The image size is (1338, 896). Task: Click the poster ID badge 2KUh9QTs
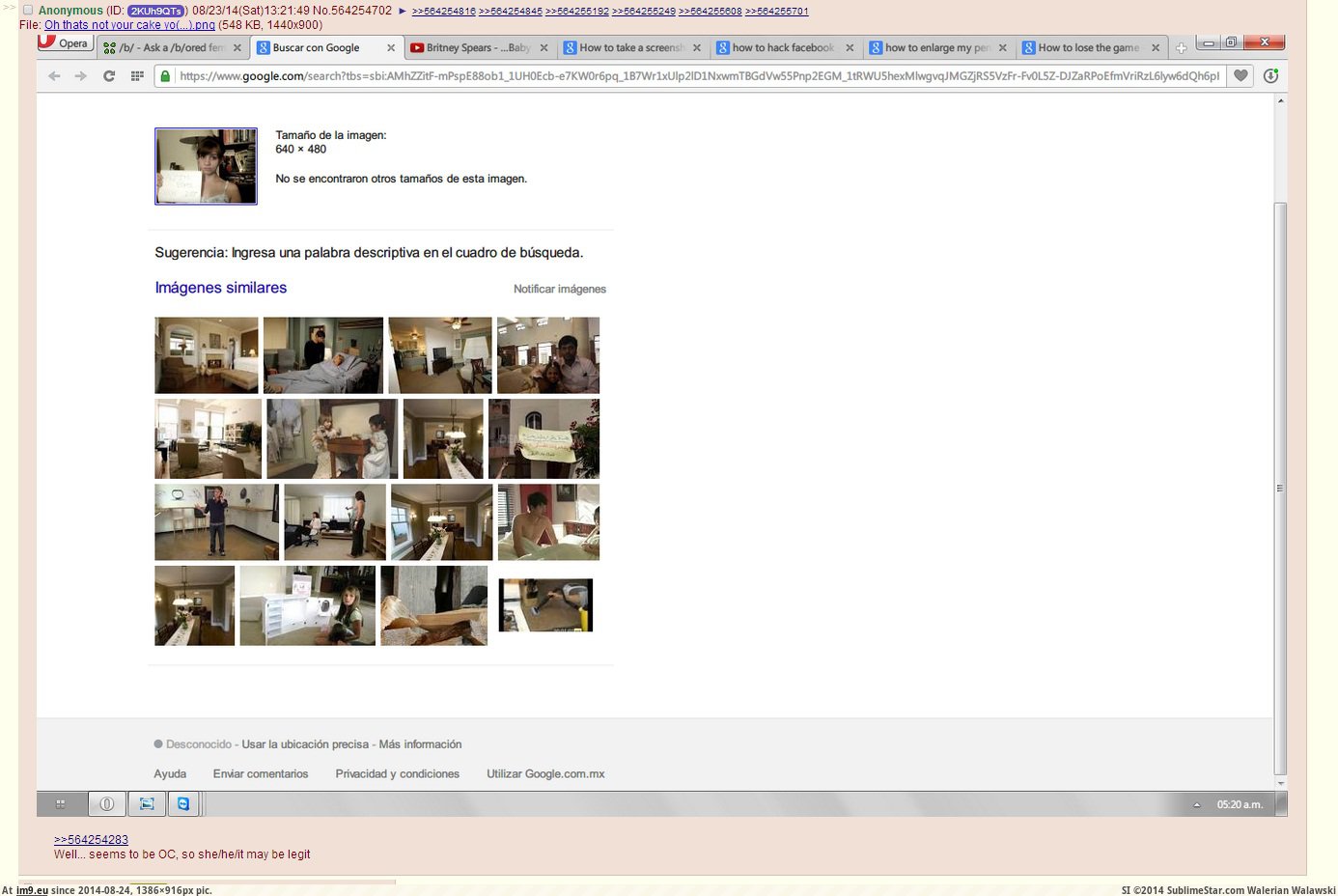click(155, 11)
